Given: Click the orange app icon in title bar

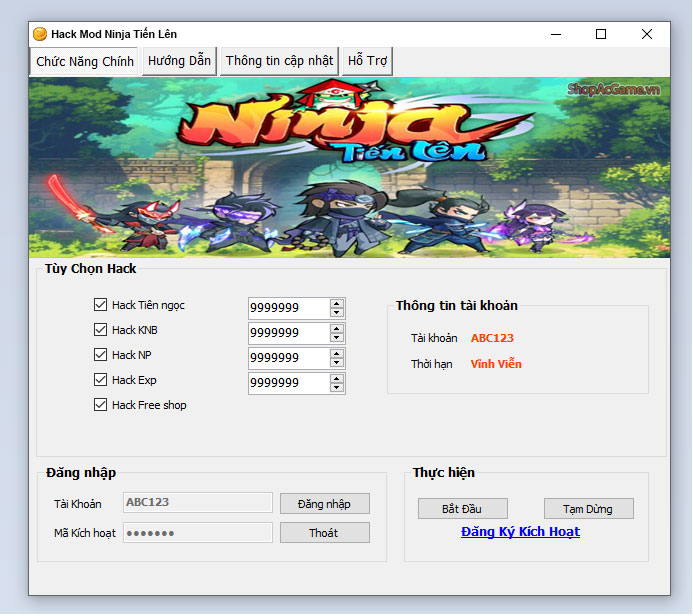Looking at the screenshot, I should (40, 34).
